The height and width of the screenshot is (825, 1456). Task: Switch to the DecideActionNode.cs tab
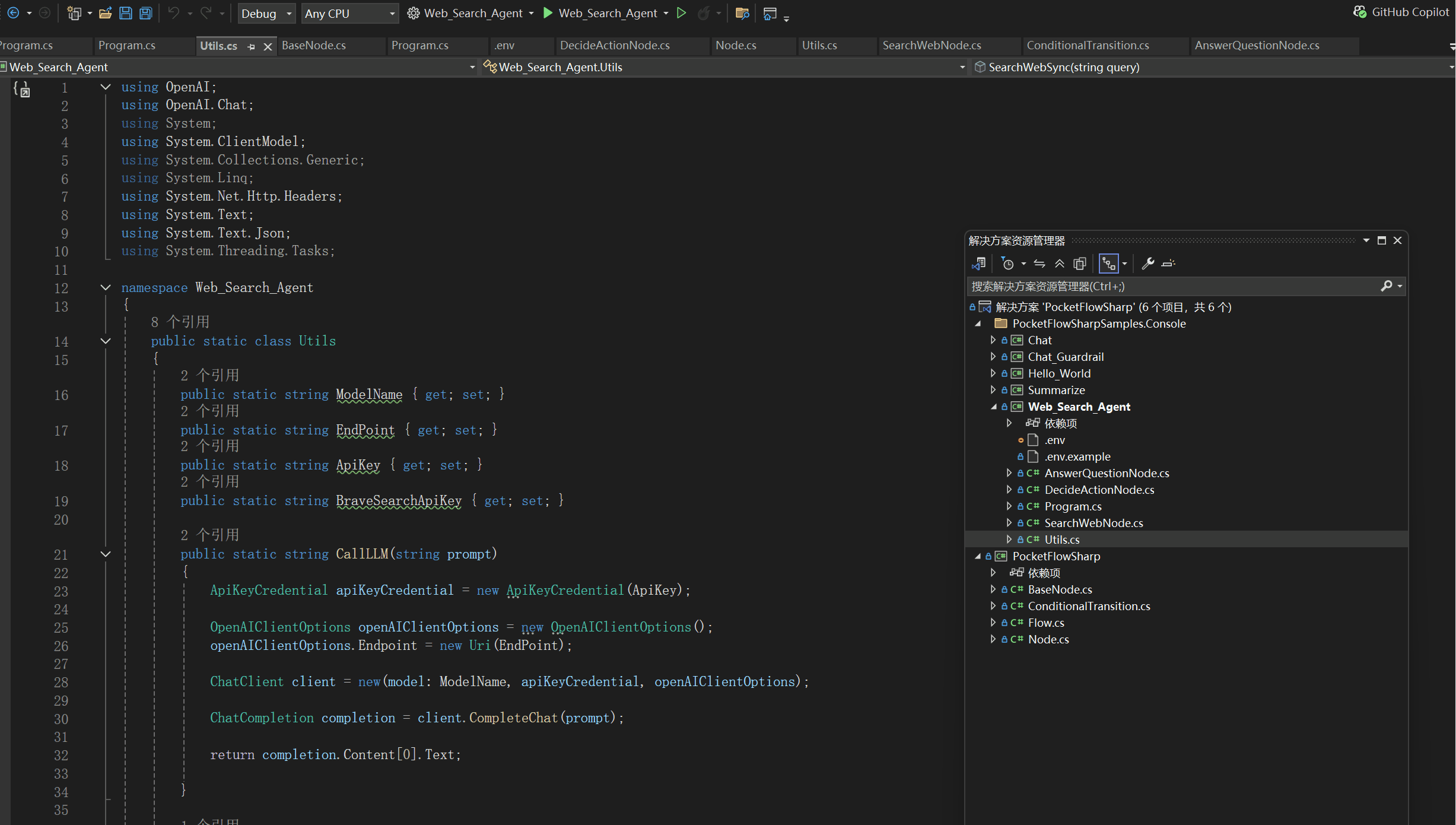(x=615, y=45)
